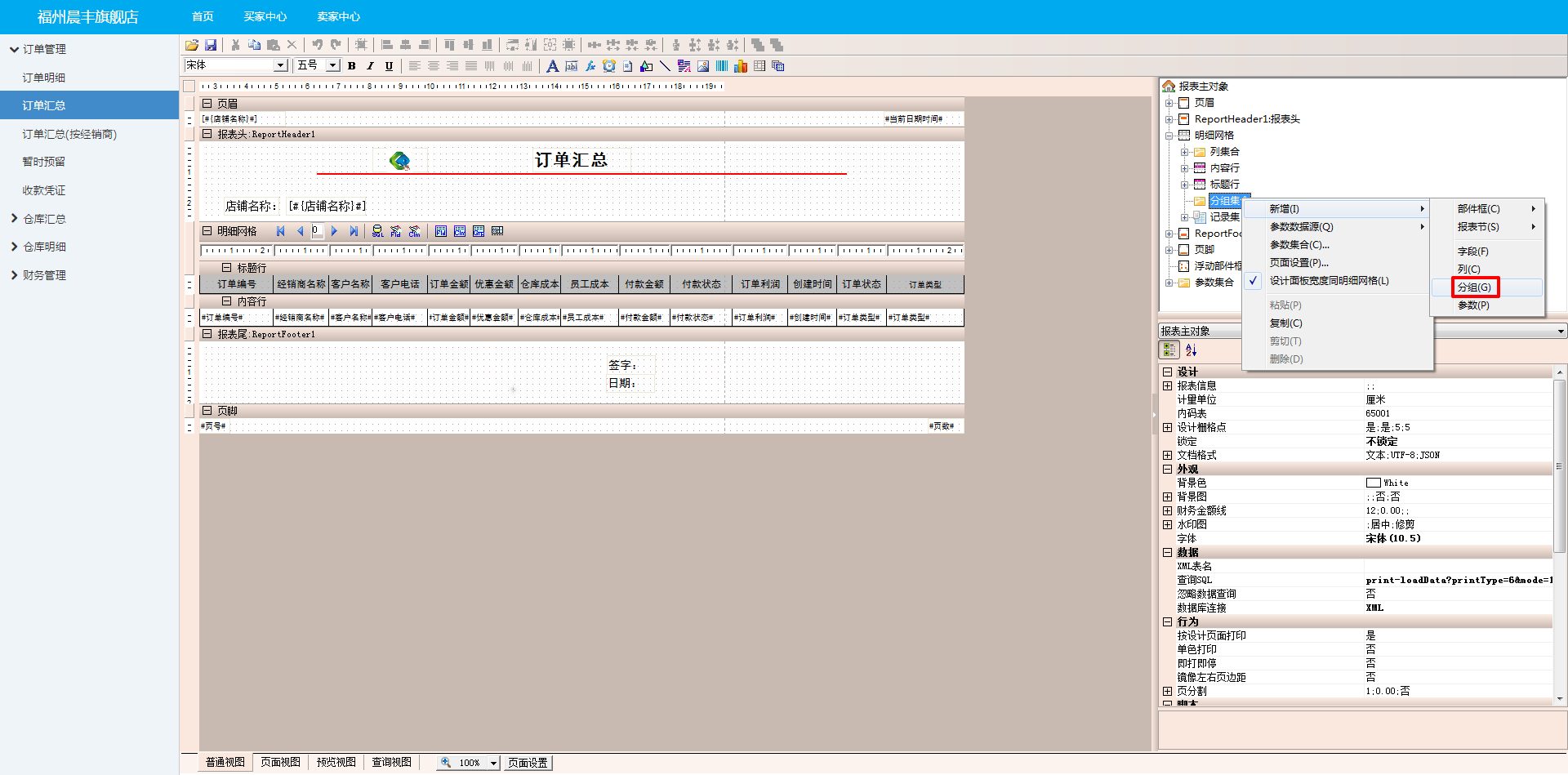Choose 分组(G) in the submenu
The height and width of the screenshot is (775, 1568).
[1474, 287]
